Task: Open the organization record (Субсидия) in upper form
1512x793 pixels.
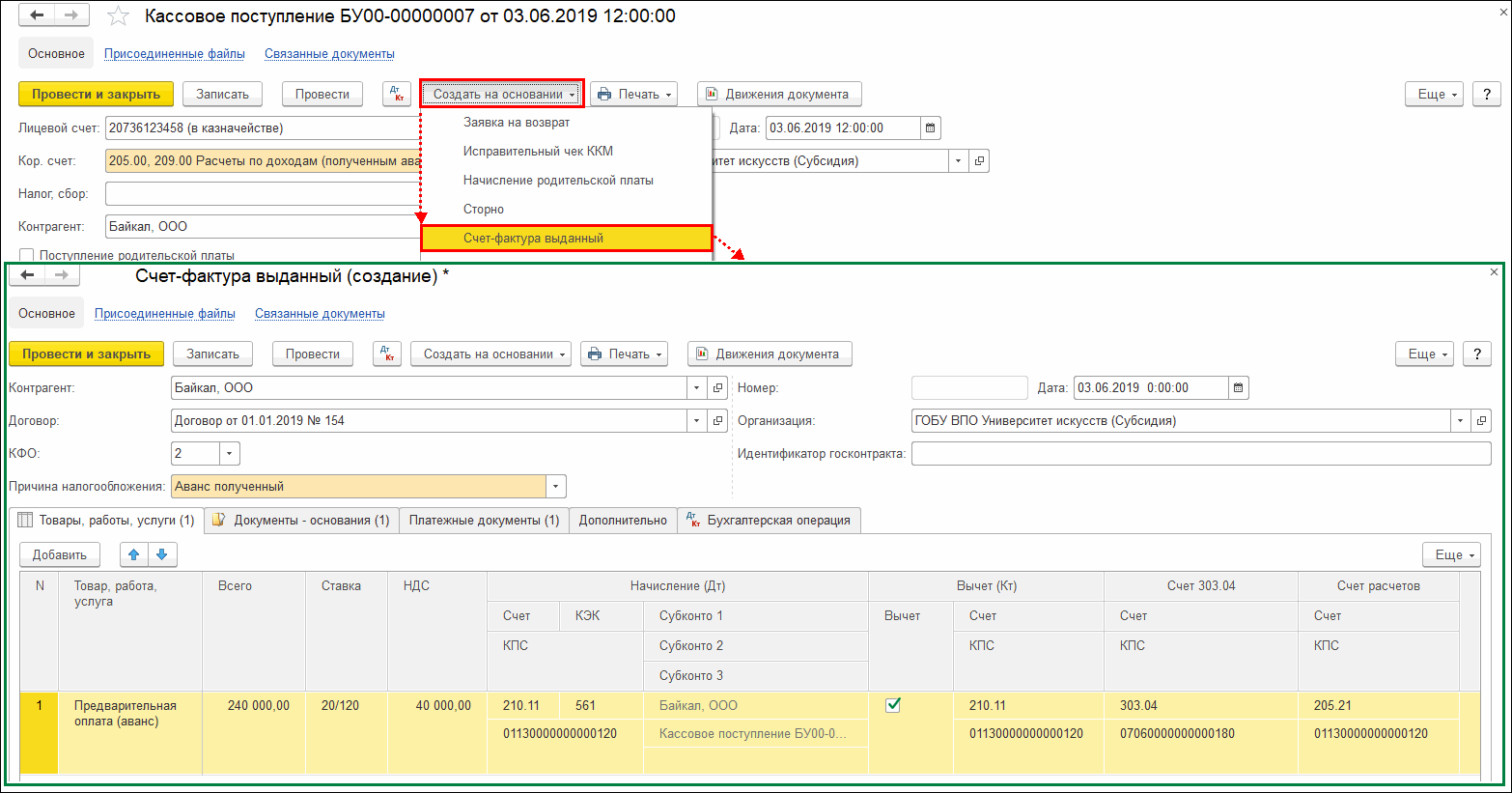Action: click(979, 161)
